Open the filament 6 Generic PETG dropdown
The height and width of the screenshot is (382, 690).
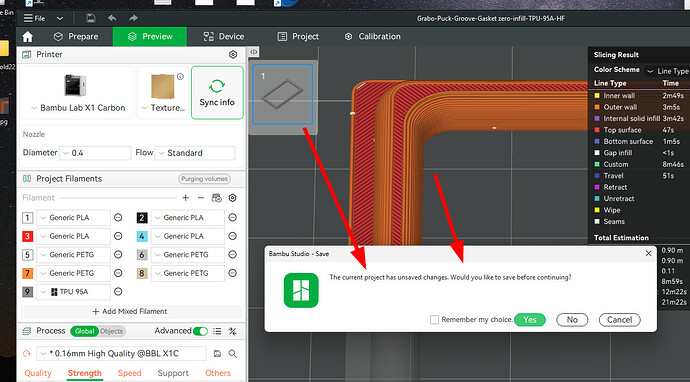[x=187, y=255]
